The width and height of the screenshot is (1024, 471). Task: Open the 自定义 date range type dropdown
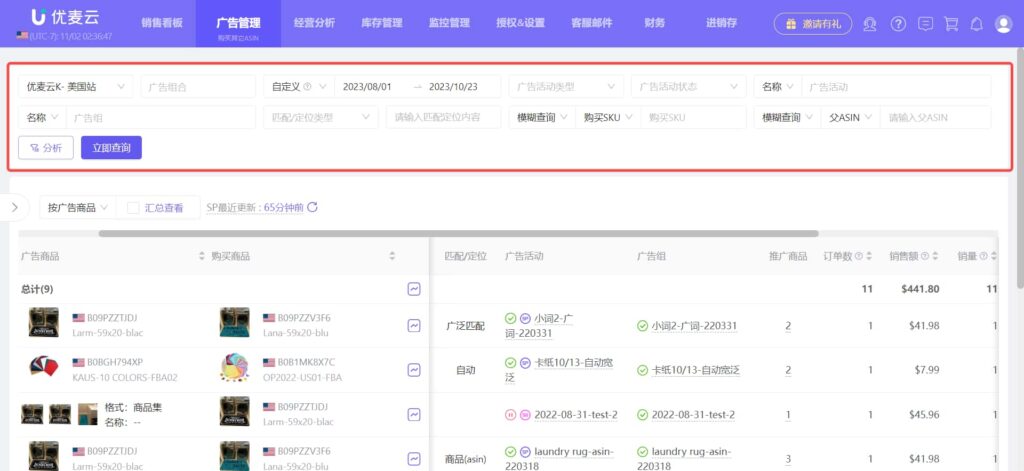(298, 86)
